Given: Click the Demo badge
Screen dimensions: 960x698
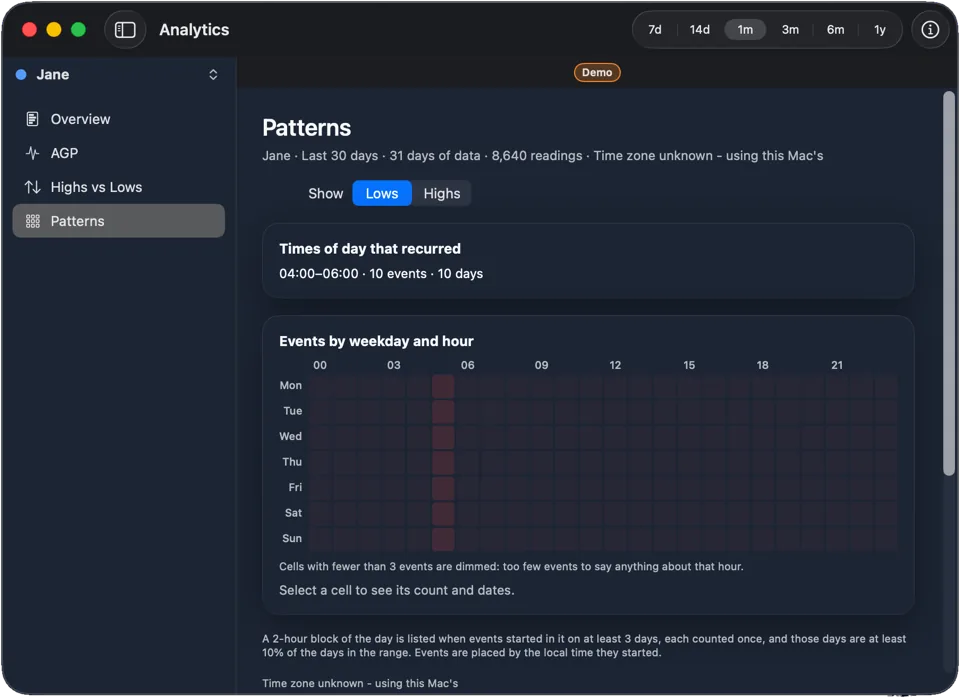Looking at the screenshot, I should 597,72.
